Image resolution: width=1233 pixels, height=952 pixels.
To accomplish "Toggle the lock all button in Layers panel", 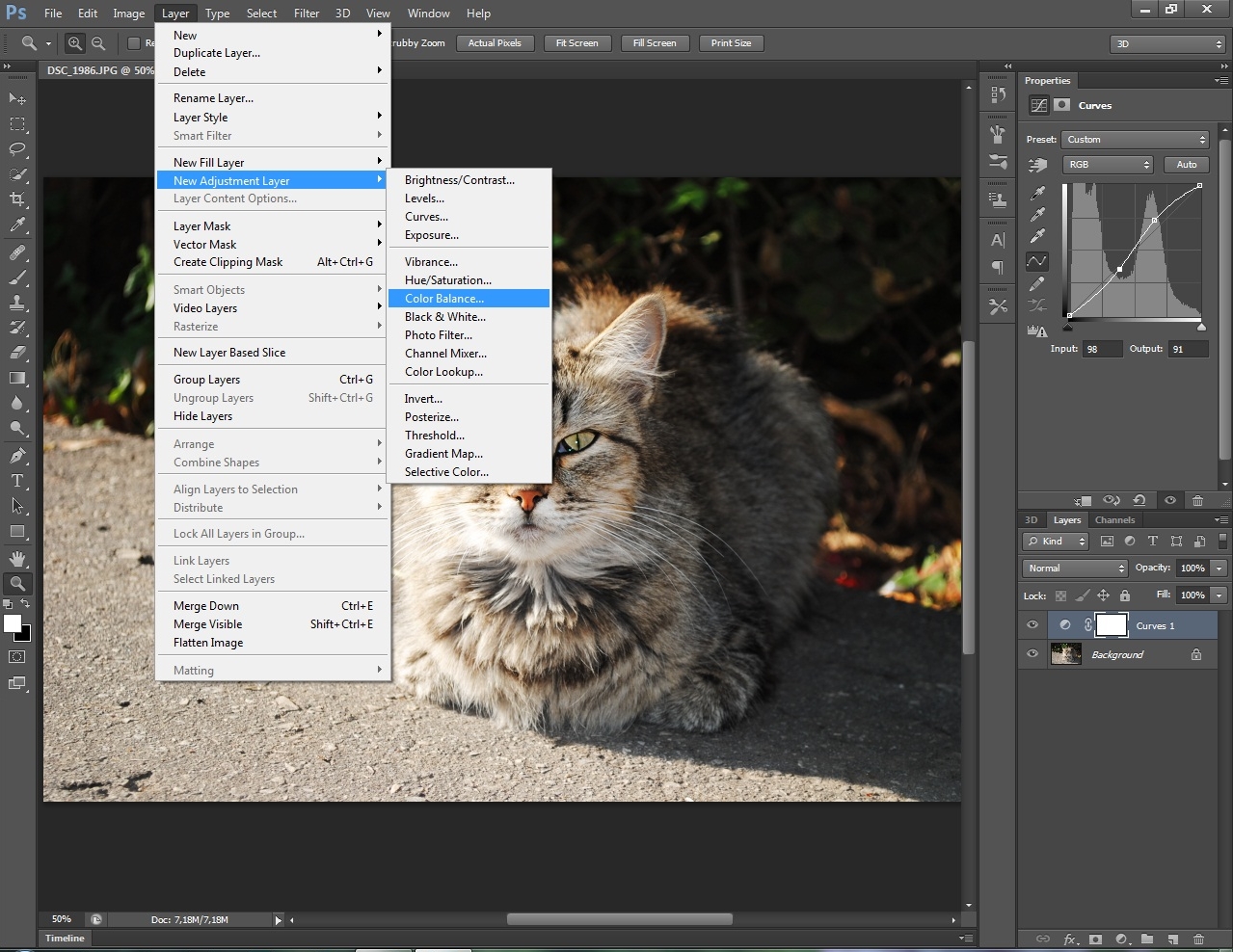I will [x=1125, y=595].
